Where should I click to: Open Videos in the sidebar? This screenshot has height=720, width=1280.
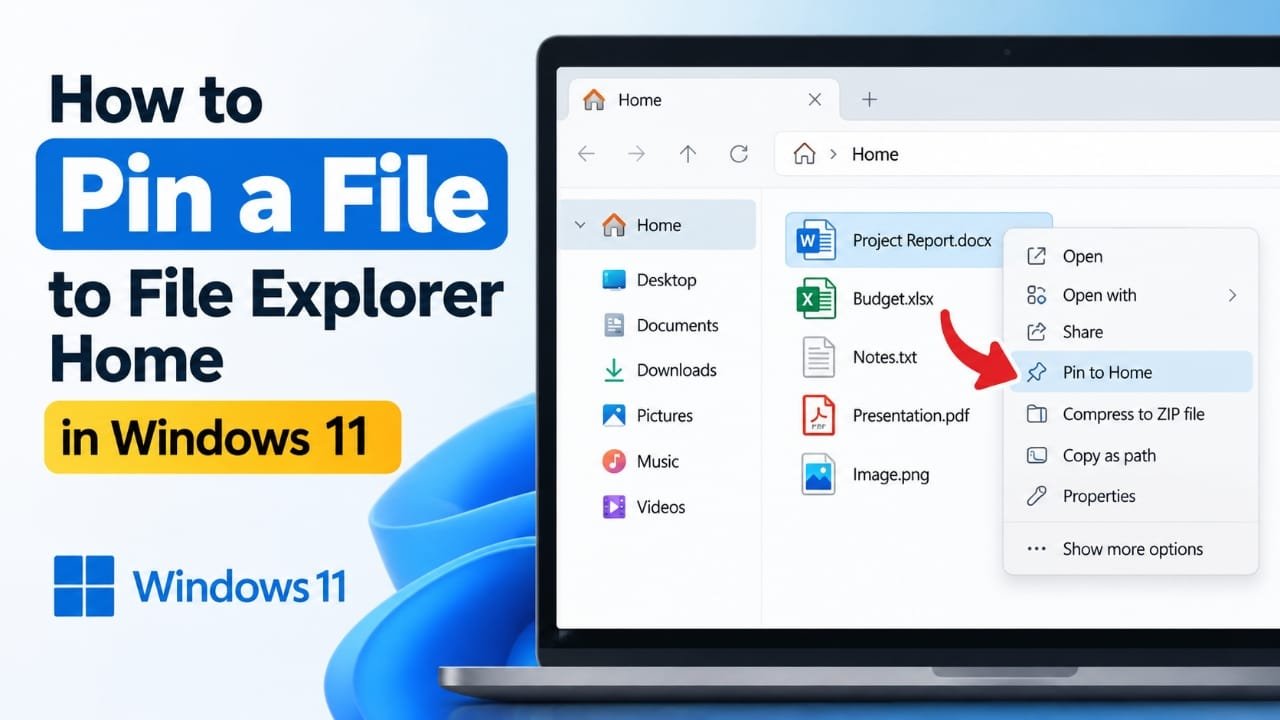coord(660,507)
